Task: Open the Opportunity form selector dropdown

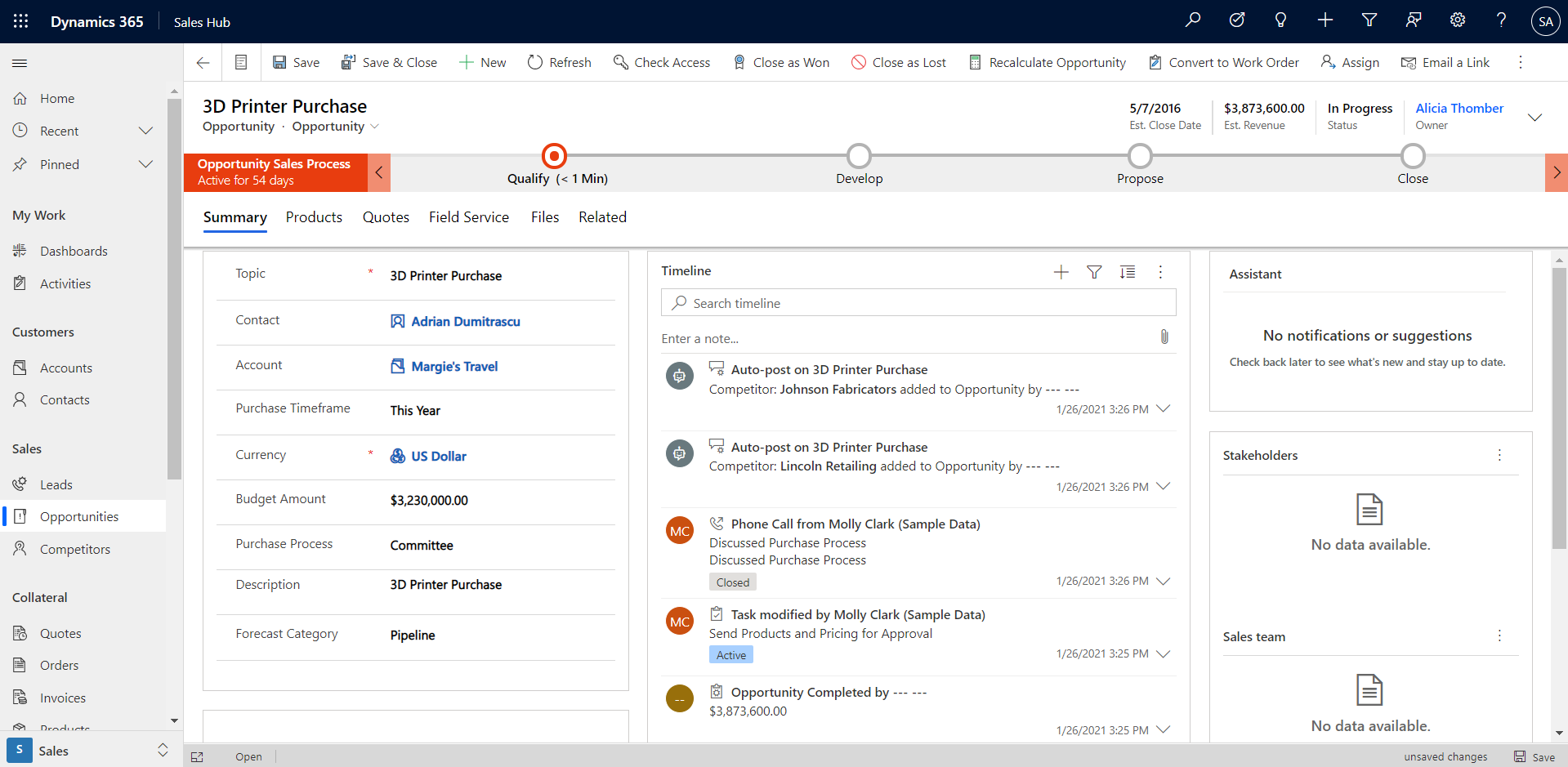Action: (375, 127)
